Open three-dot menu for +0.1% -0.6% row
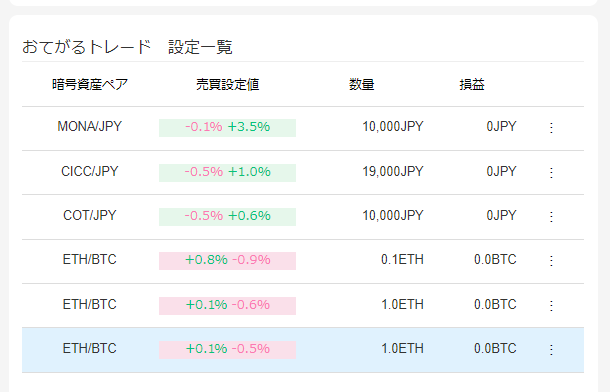 click(x=551, y=305)
